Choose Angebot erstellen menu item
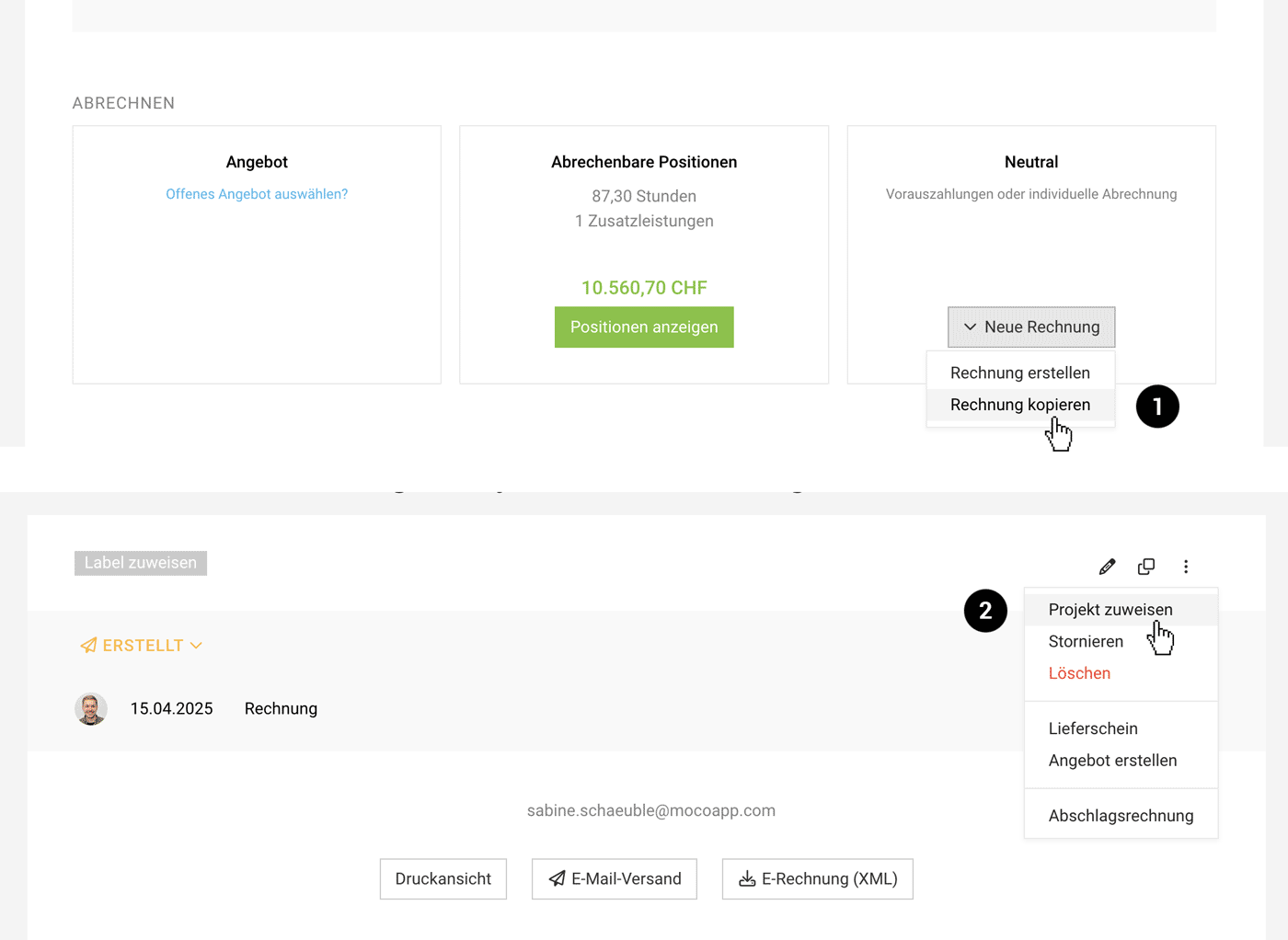This screenshot has height=940, width=1288. (x=1112, y=761)
